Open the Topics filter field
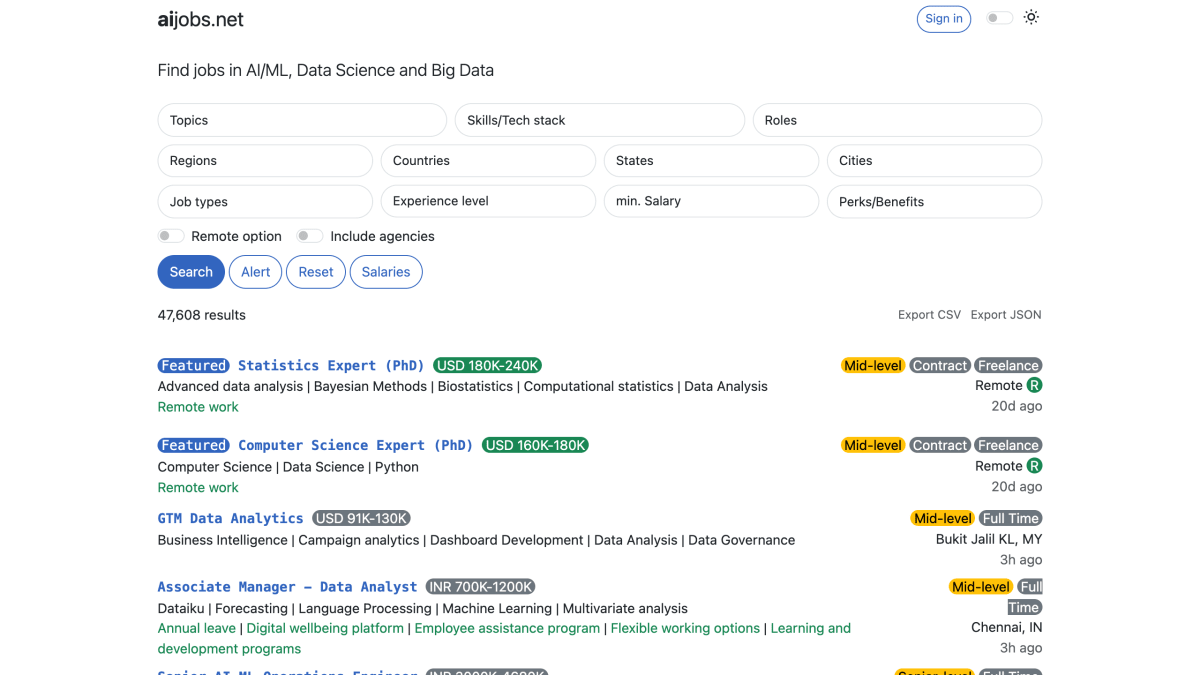The width and height of the screenshot is (1200, 675). (x=302, y=120)
